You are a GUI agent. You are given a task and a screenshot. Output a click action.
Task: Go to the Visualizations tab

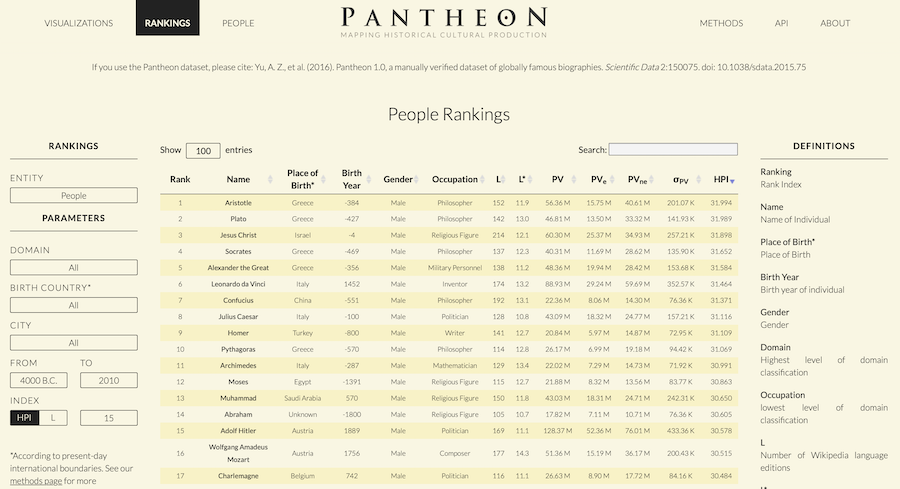[79, 23]
